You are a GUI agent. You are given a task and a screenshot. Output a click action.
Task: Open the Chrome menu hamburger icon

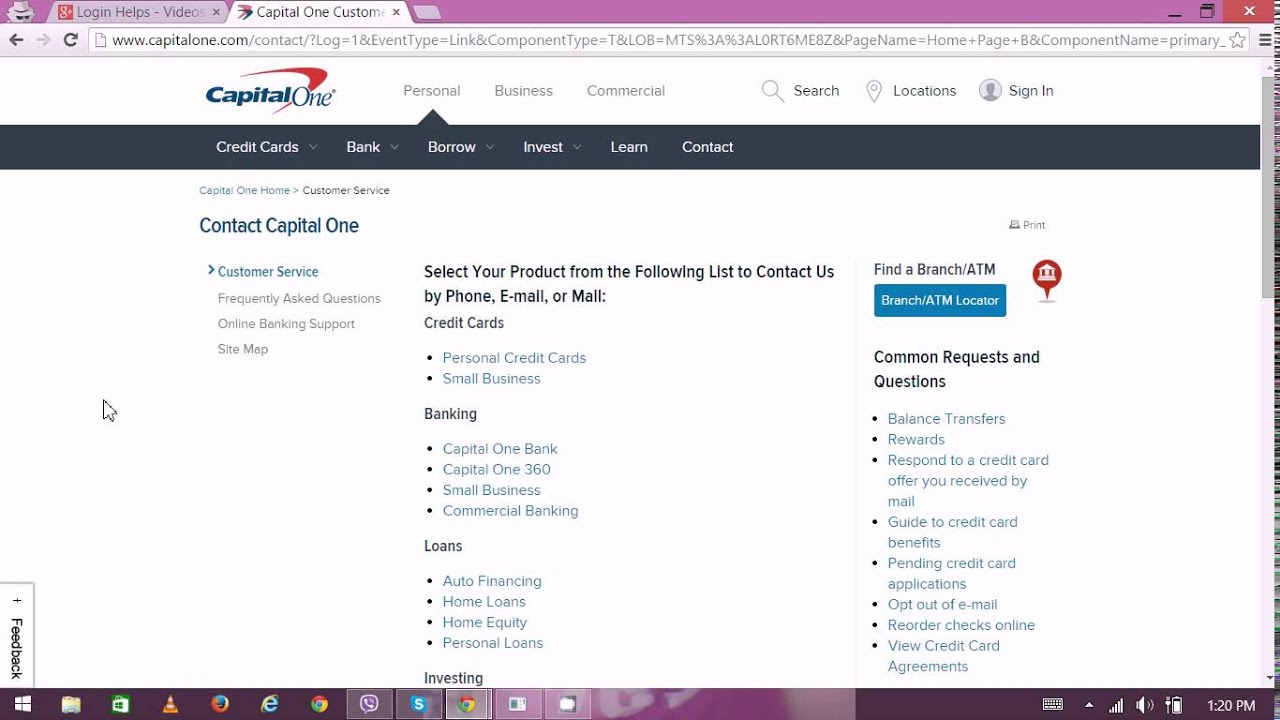pos(1264,40)
